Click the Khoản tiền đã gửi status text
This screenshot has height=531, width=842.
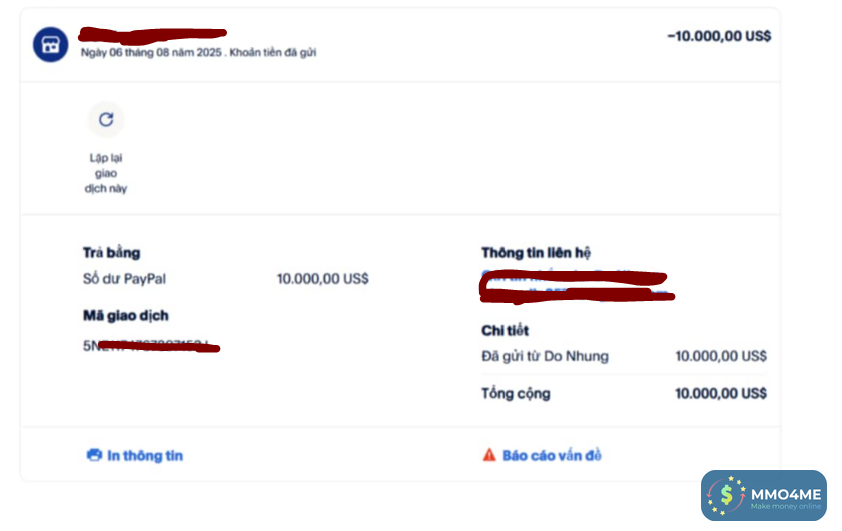coord(273,52)
